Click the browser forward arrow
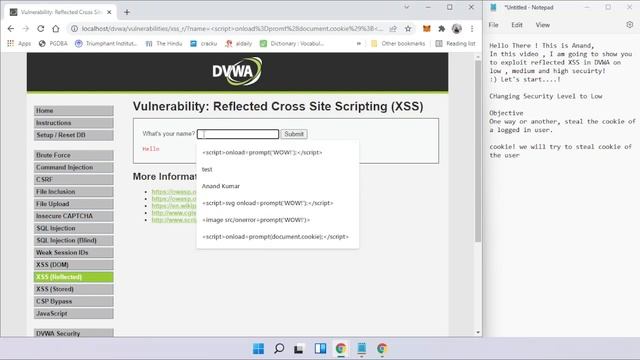This screenshot has height=360, width=640. [x=25, y=29]
